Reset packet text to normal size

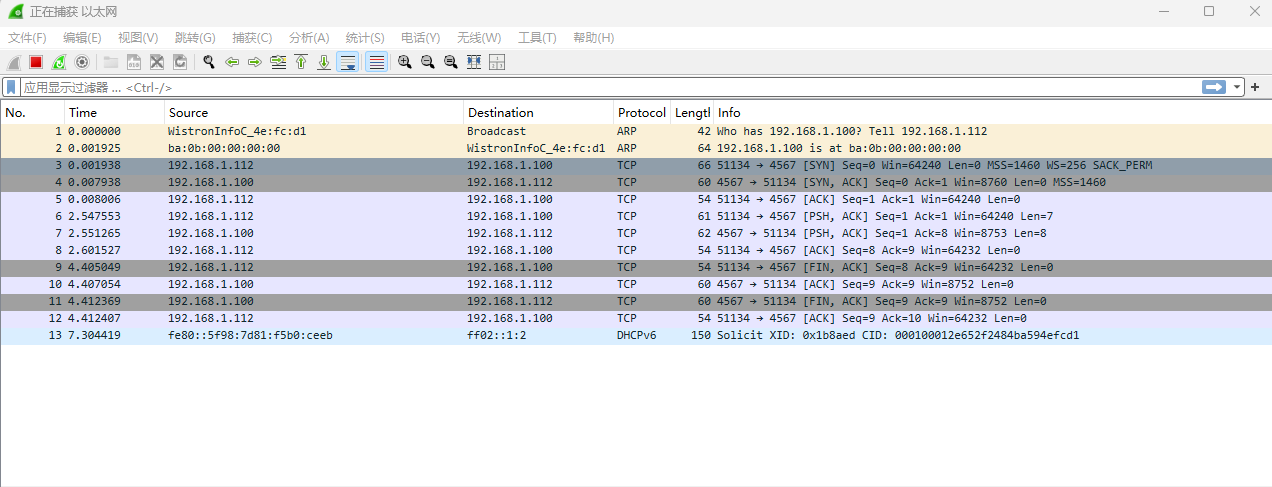point(450,62)
